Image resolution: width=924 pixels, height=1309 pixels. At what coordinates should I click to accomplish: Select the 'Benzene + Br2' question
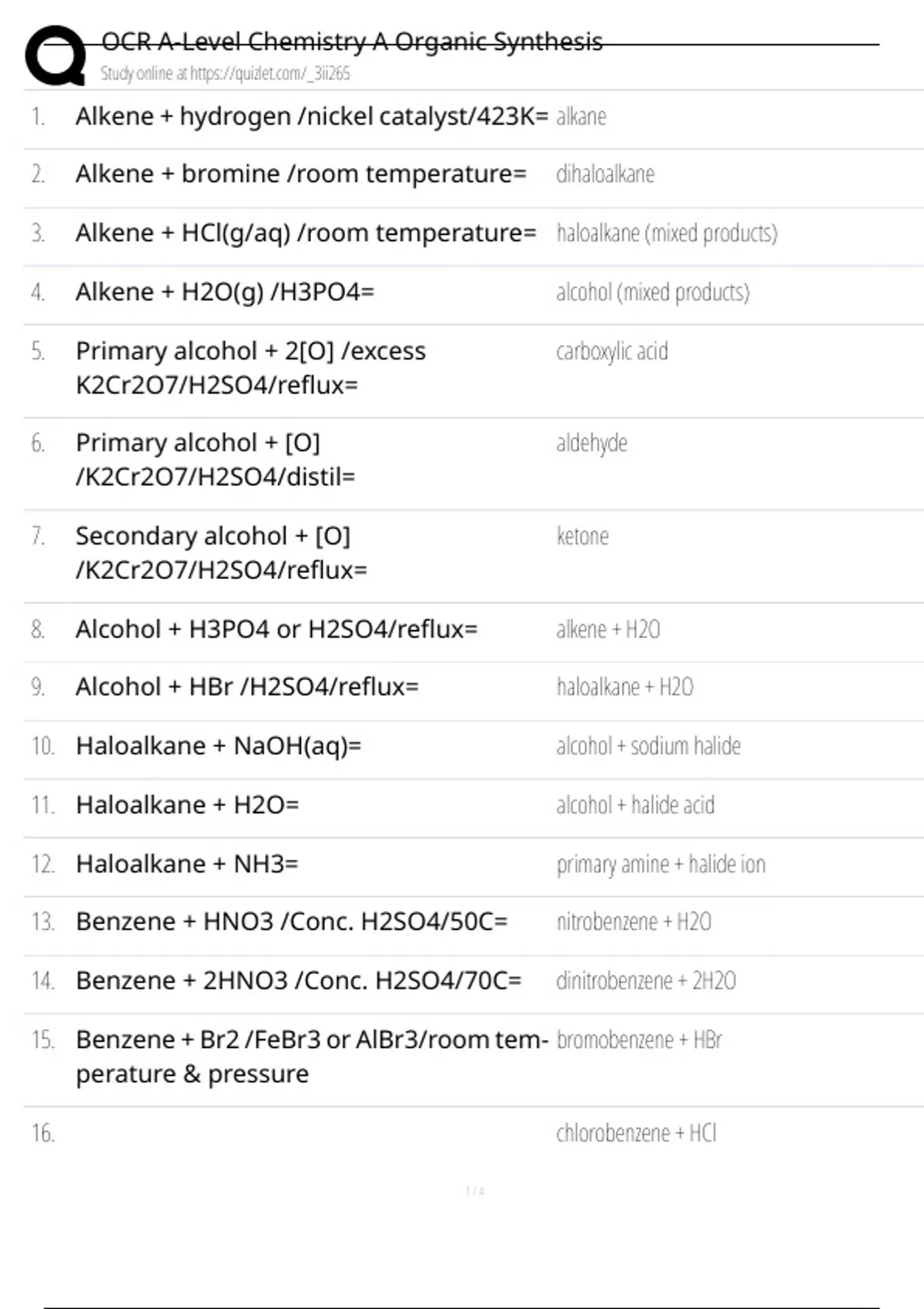pyautogui.click(x=312, y=1056)
